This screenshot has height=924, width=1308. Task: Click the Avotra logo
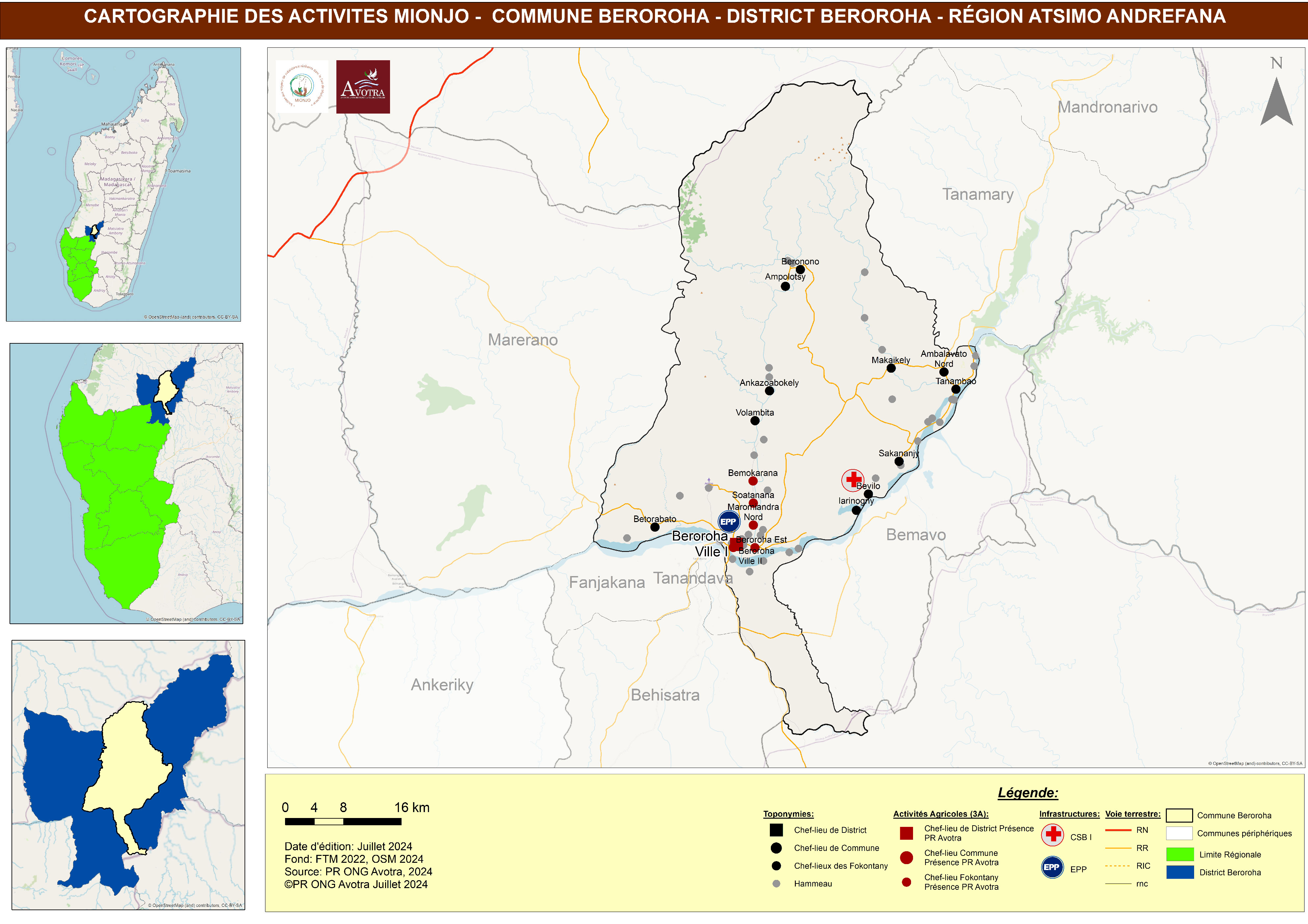[363, 87]
